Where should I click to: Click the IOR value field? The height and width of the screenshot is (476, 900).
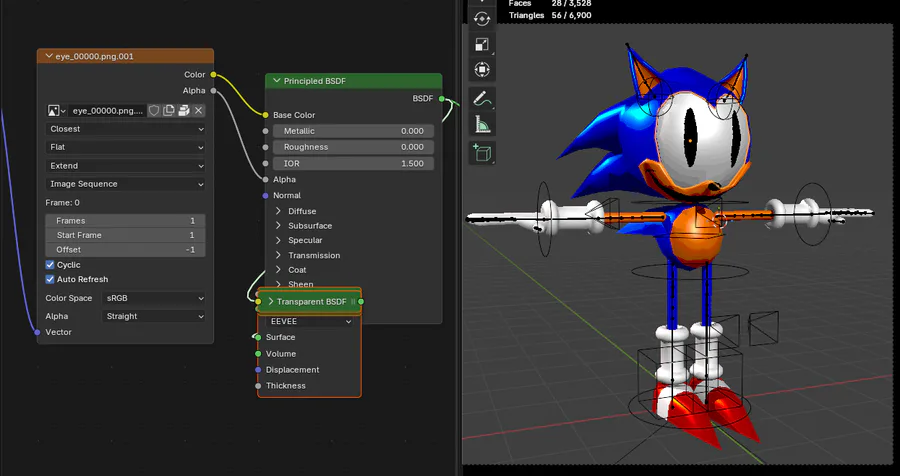pyautogui.click(x=353, y=164)
